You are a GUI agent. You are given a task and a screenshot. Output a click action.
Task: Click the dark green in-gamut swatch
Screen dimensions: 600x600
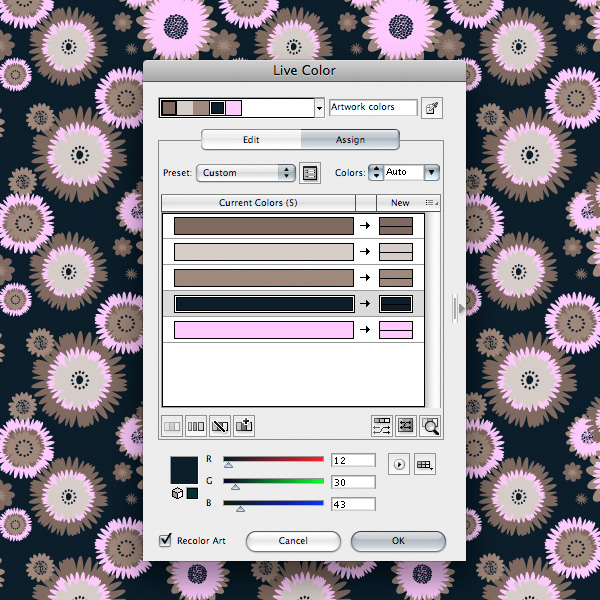[192, 493]
